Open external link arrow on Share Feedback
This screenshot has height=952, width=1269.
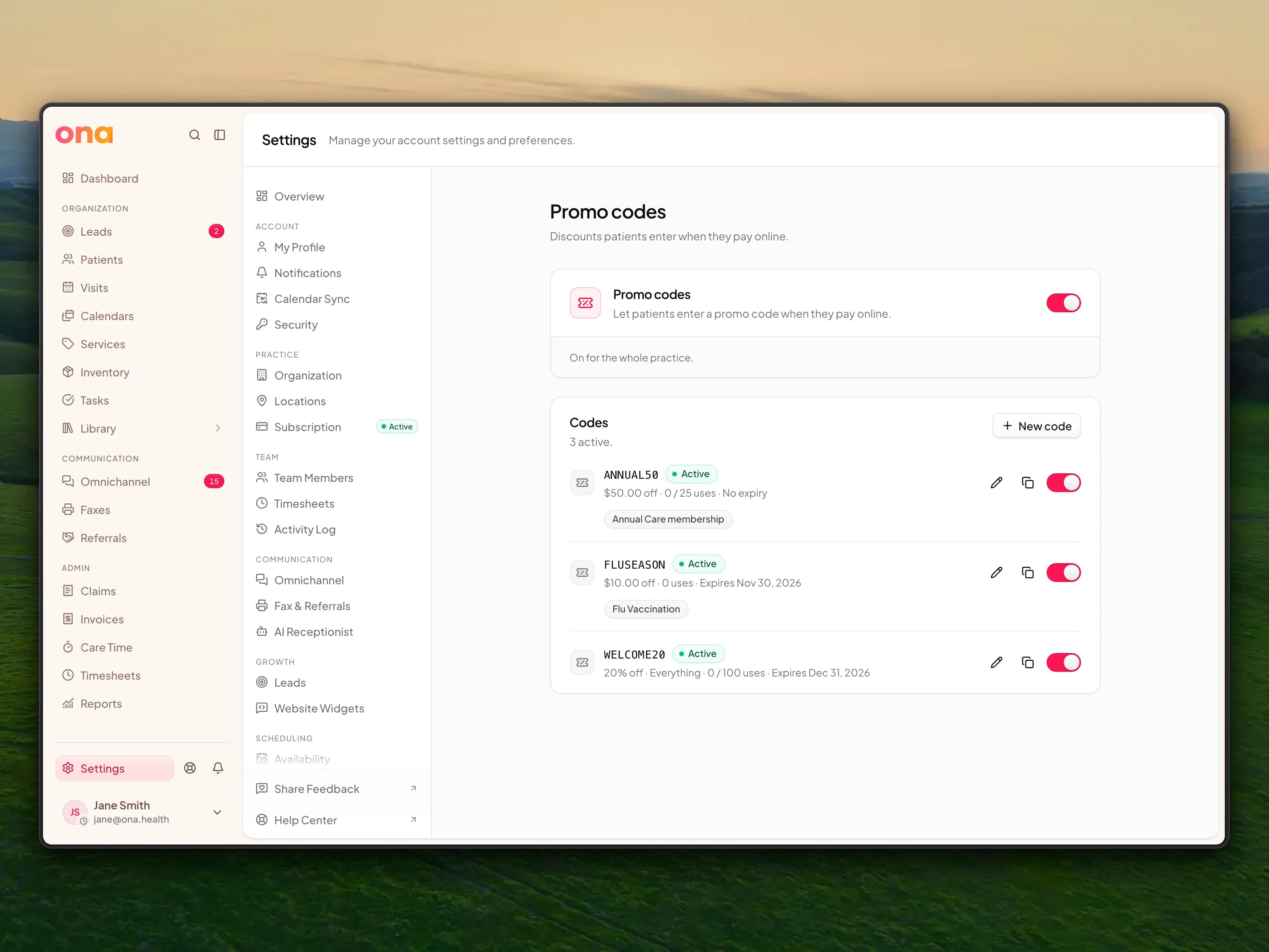(x=413, y=789)
